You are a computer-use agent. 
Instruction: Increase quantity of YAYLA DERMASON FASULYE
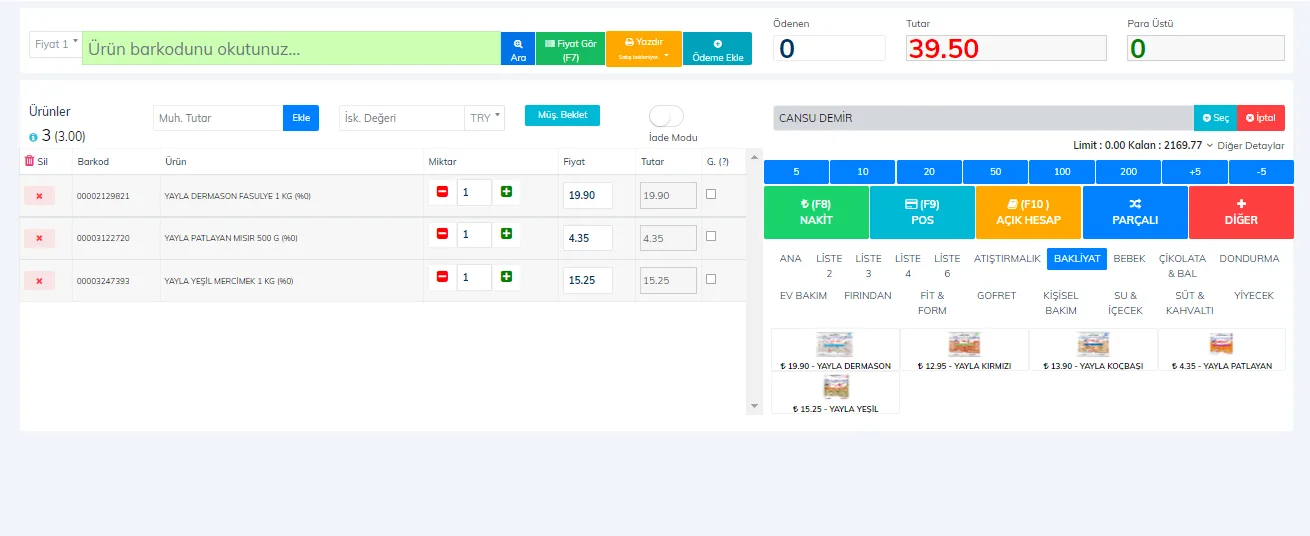tap(506, 191)
